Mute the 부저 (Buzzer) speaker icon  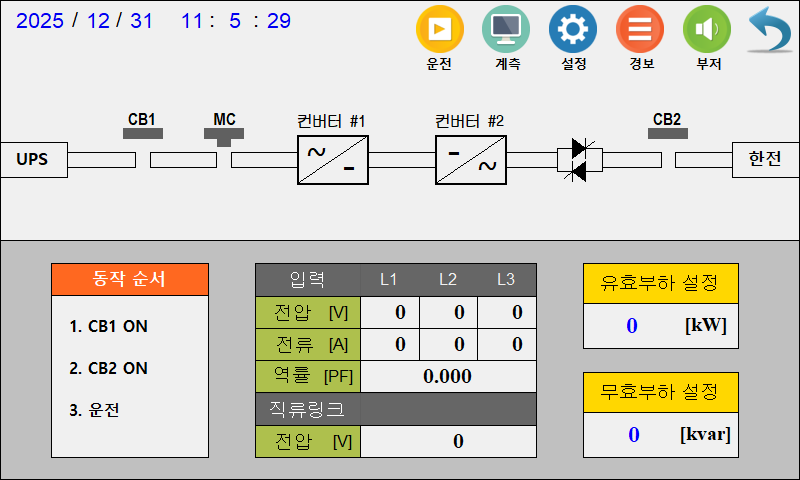(x=707, y=30)
